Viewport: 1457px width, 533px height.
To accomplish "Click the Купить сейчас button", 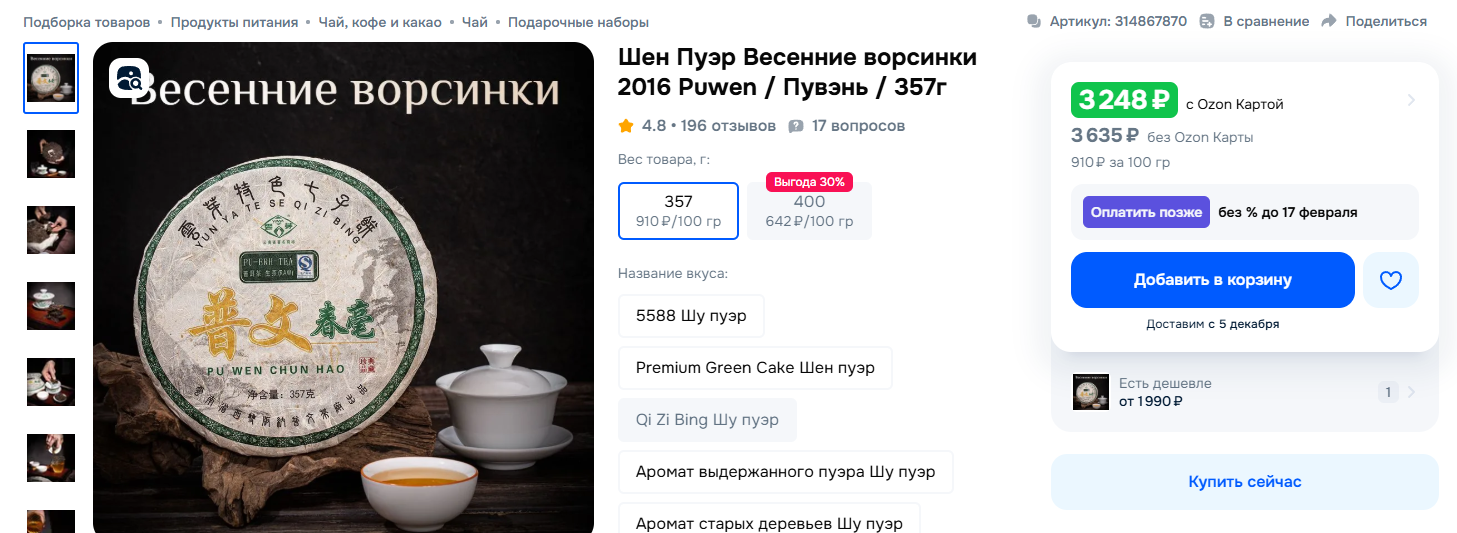I will (1245, 482).
